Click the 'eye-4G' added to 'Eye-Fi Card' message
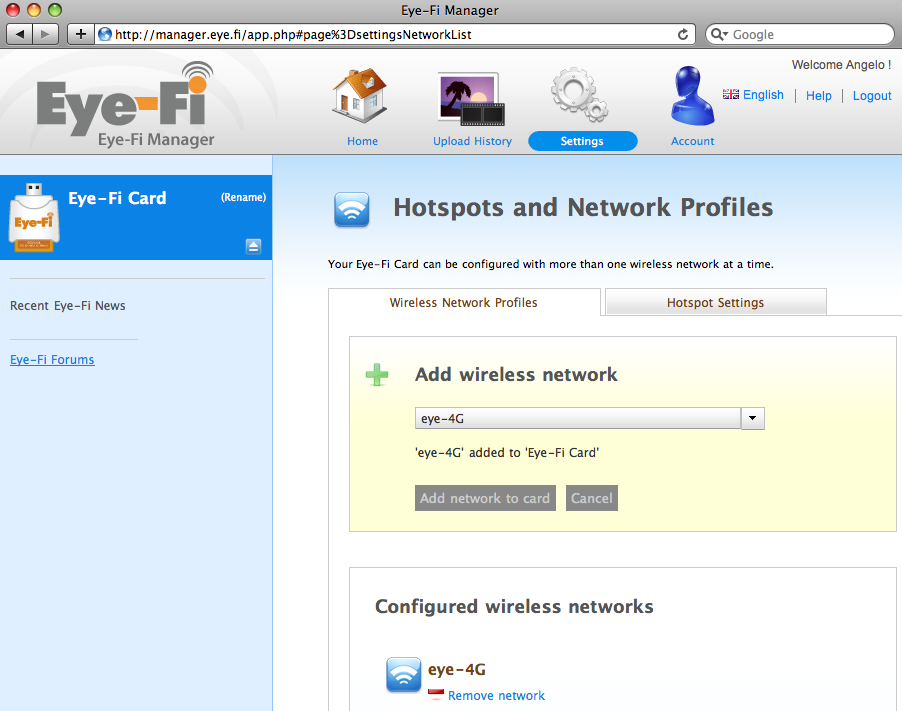Screen dimensions: 902x711 [x=507, y=453]
